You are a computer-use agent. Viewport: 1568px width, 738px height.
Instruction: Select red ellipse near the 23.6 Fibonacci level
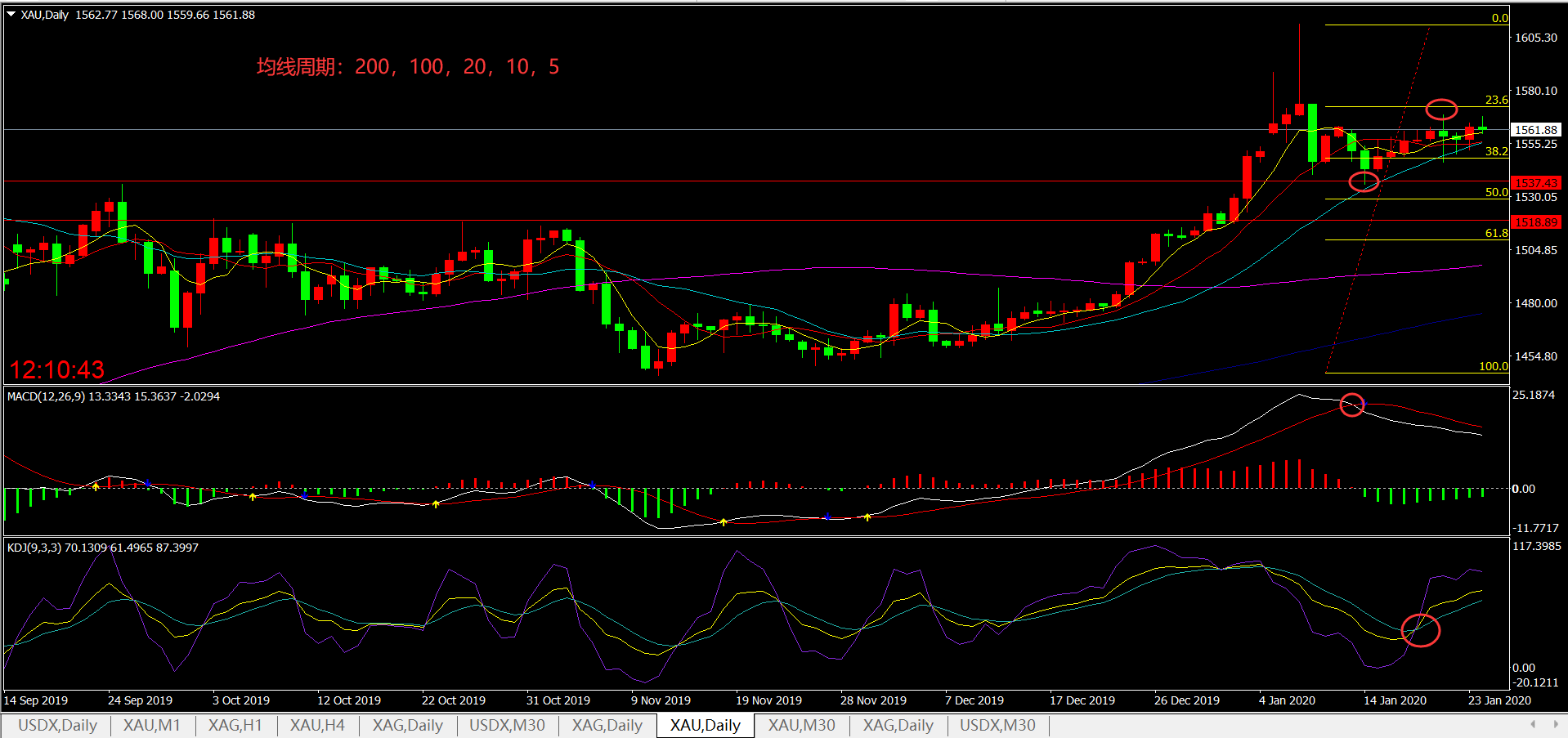[x=1441, y=109]
